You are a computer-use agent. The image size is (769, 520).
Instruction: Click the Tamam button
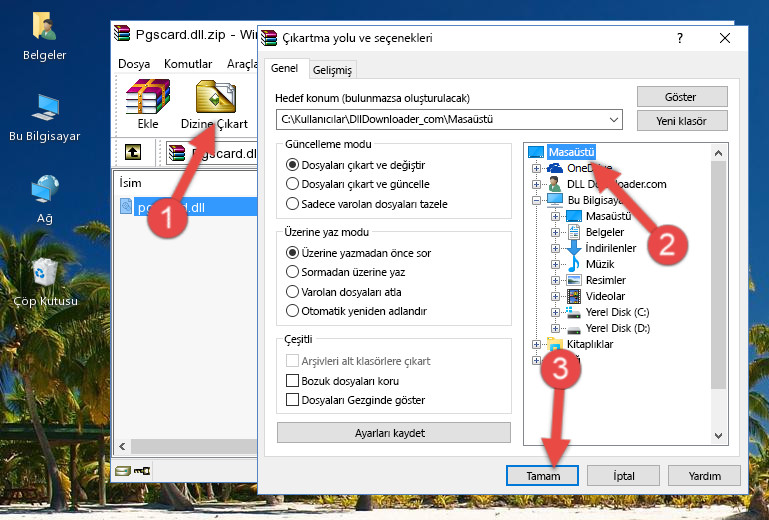coord(542,476)
